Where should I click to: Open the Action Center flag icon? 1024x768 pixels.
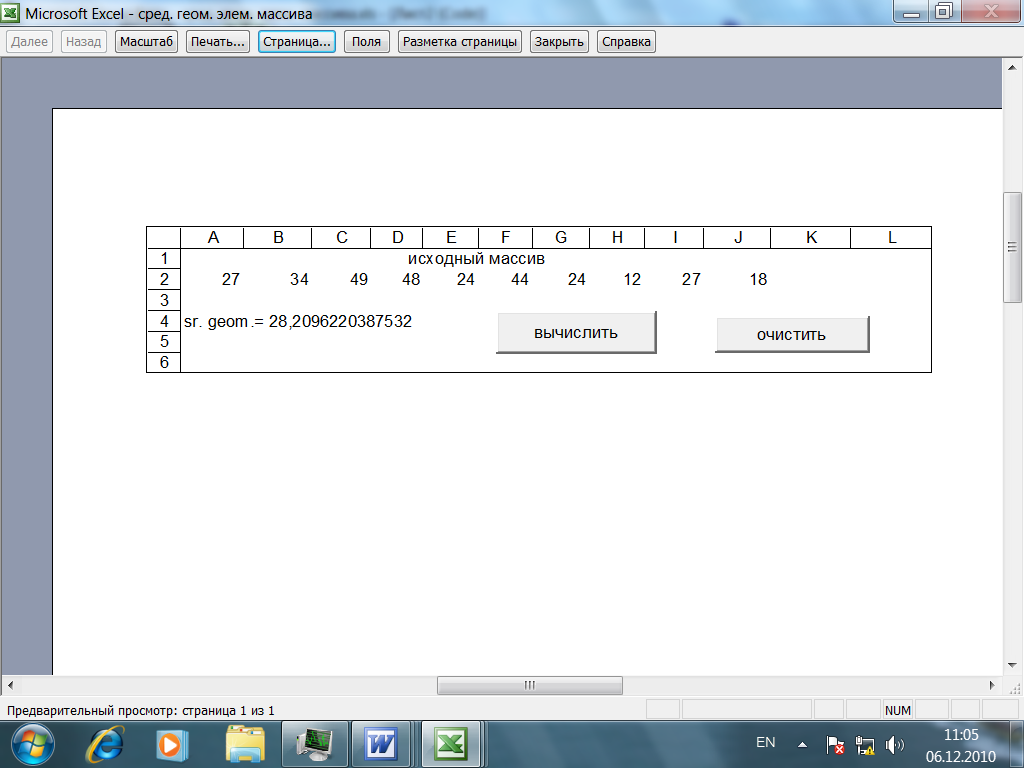click(x=835, y=744)
